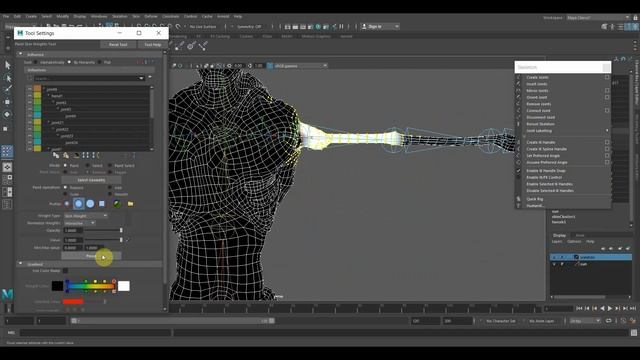Go to the end of playback range
The image size is (640, 360).
(633, 309)
